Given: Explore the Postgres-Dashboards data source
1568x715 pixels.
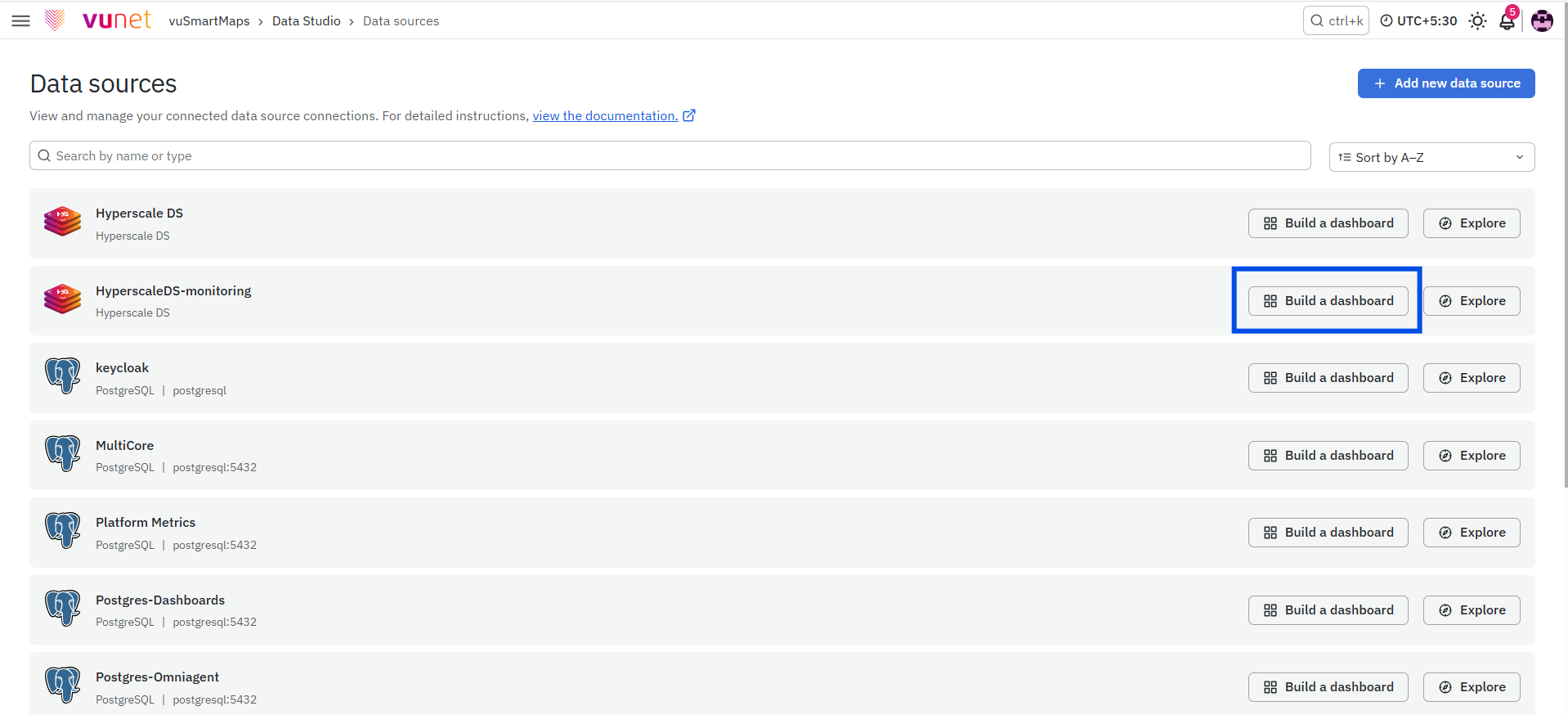Looking at the screenshot, I should pyautogui.click(x=1472, y=610).
